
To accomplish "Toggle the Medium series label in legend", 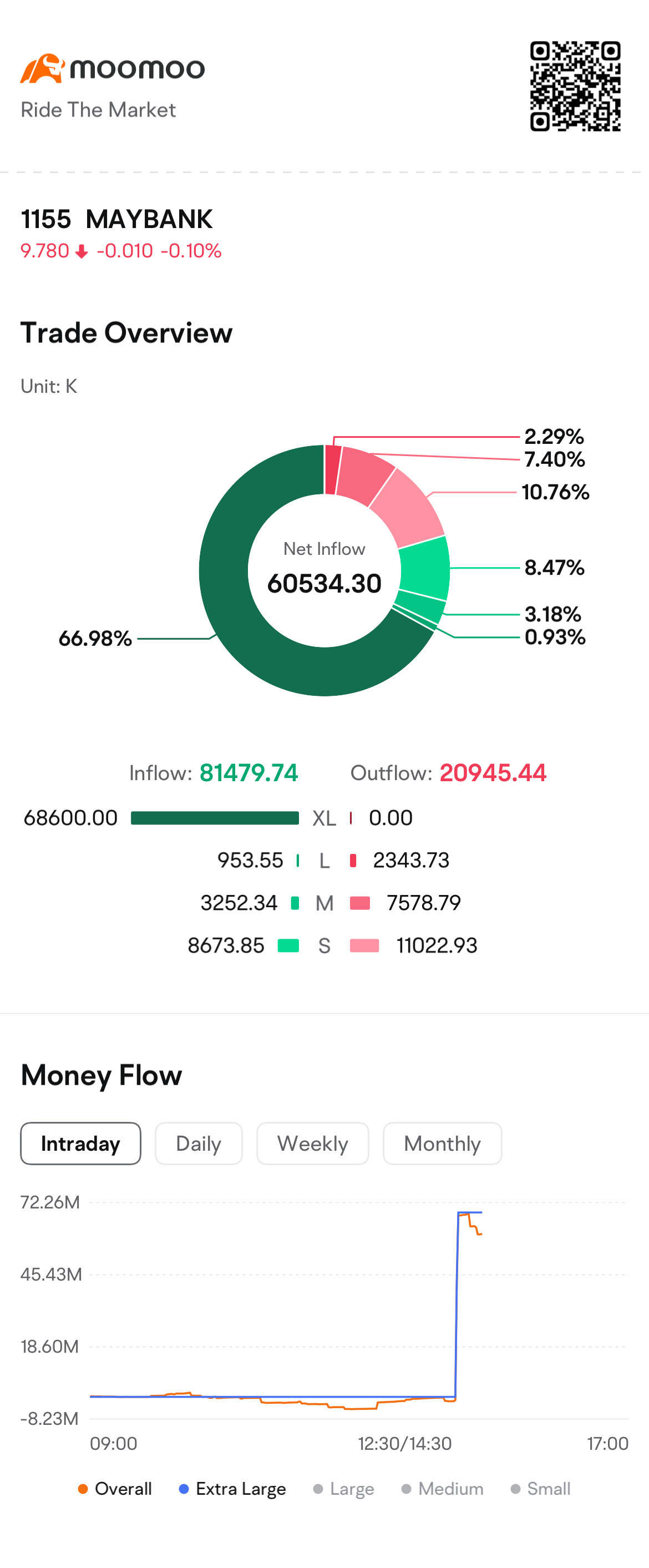I will [x=450, y=1488].
